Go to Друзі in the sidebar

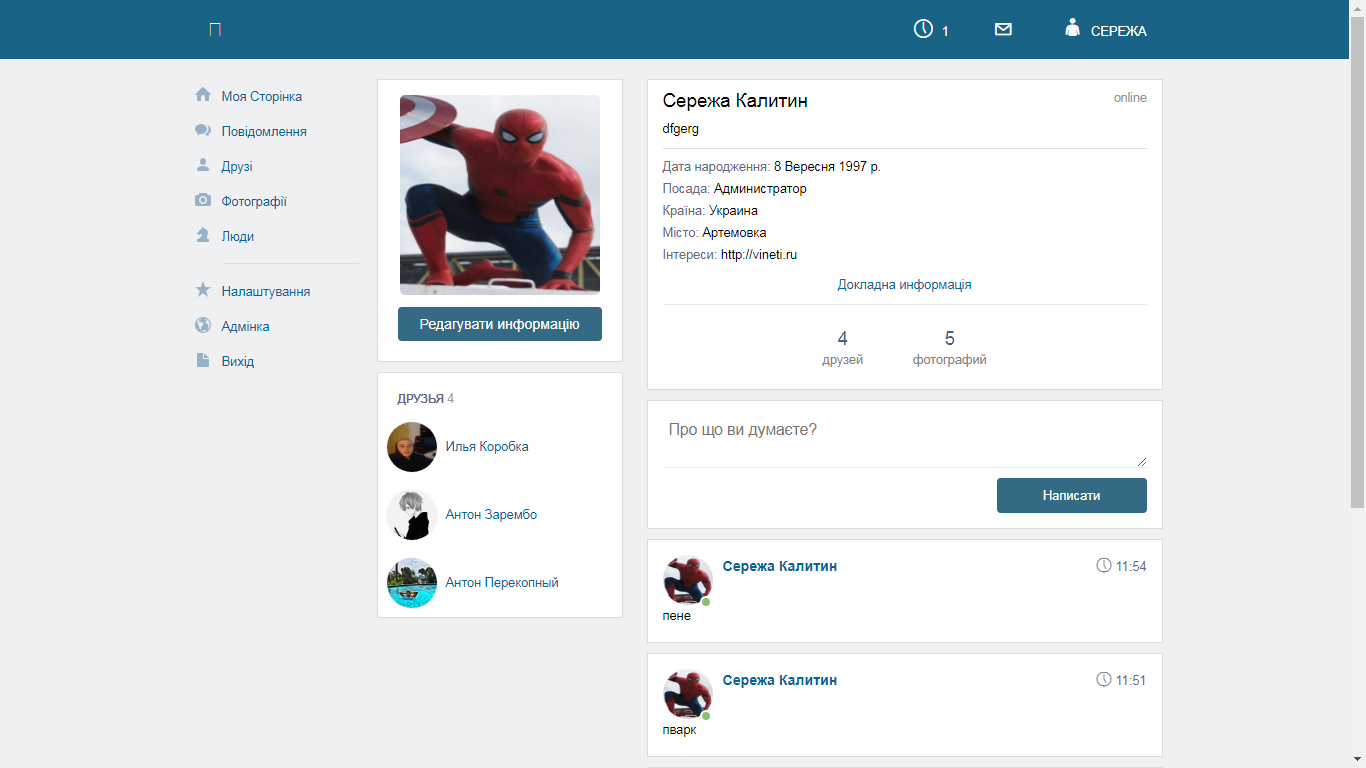point(237,166)
